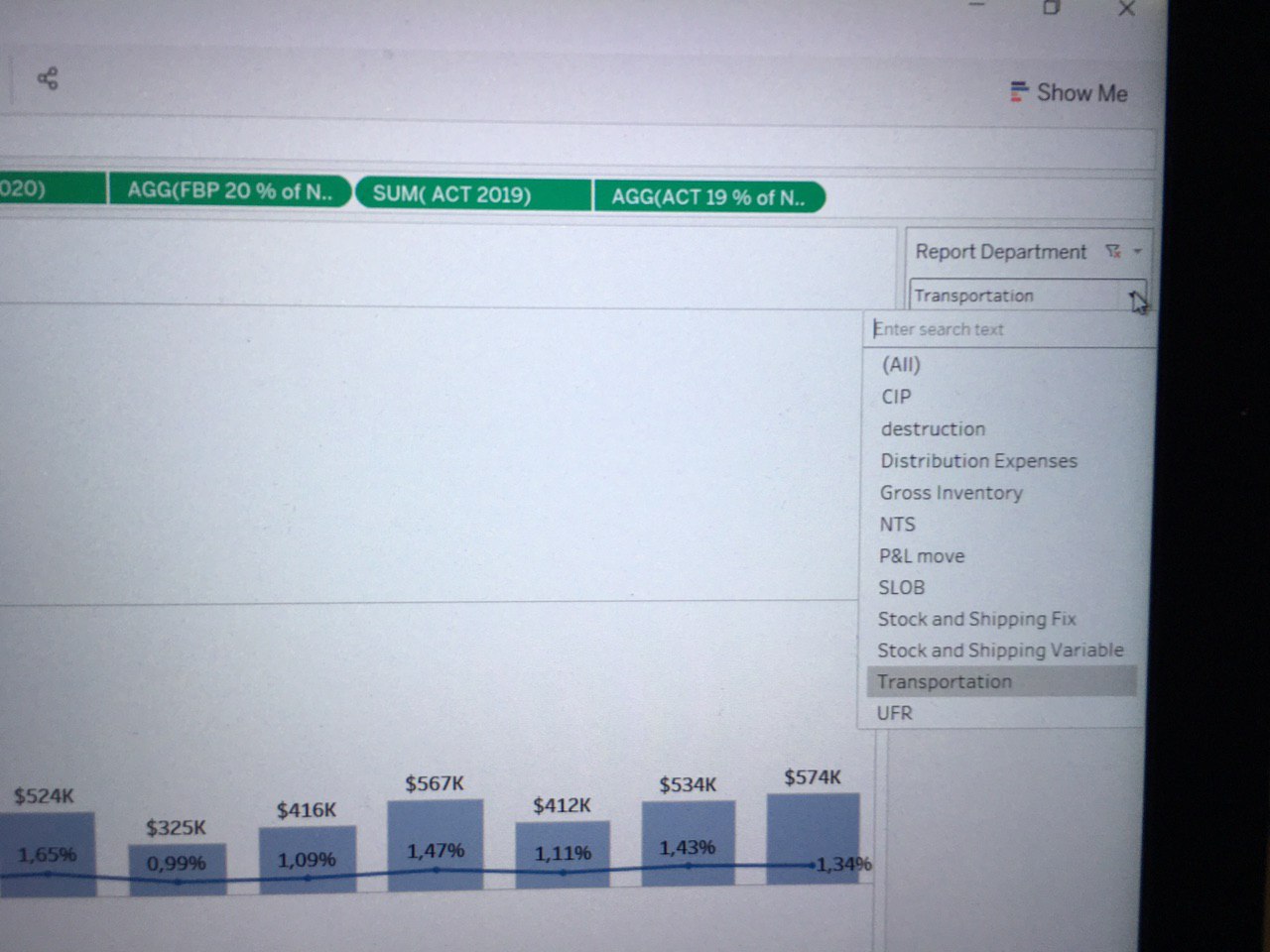Click the 1,09% label
The image size is (1270, 952).
(307, 860)
